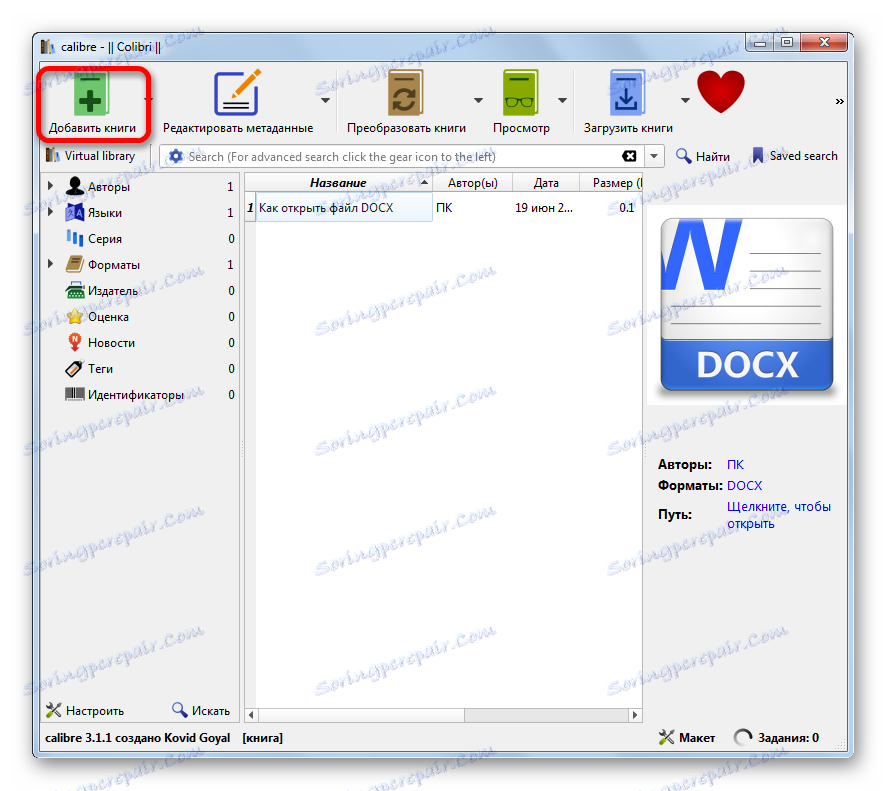Viewport: 887px width, 791px height.
Task: Open the Просмотр dropdown arrow
Action: [x=562, y=101]
